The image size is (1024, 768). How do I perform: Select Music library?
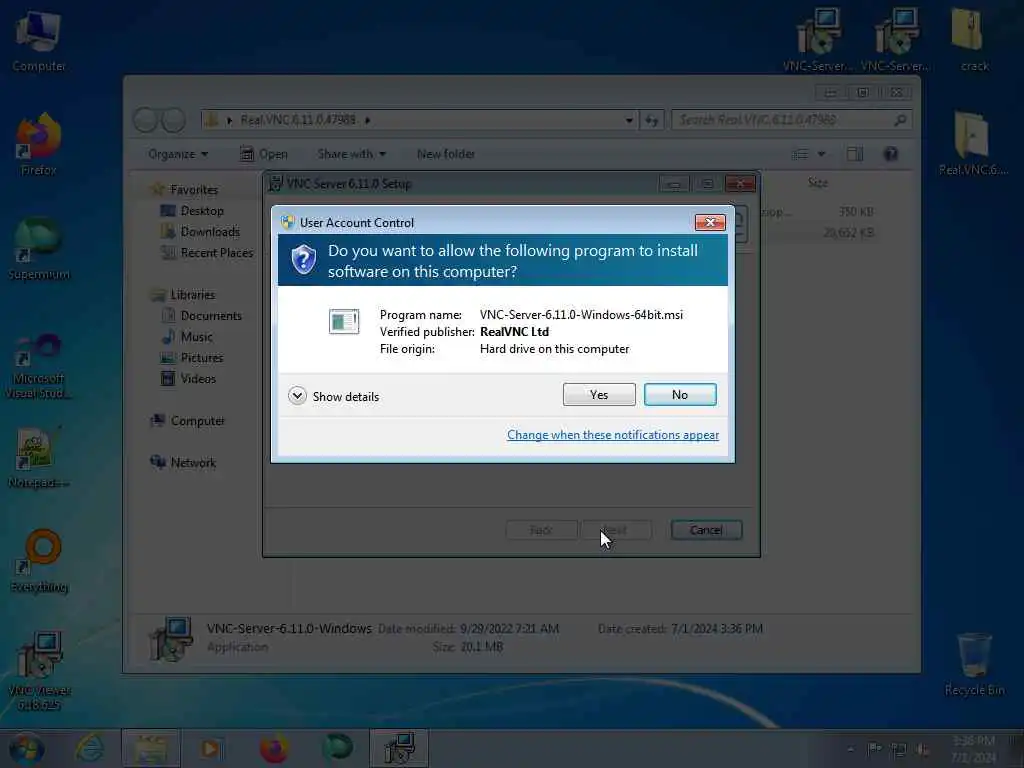tap(196, 336)
